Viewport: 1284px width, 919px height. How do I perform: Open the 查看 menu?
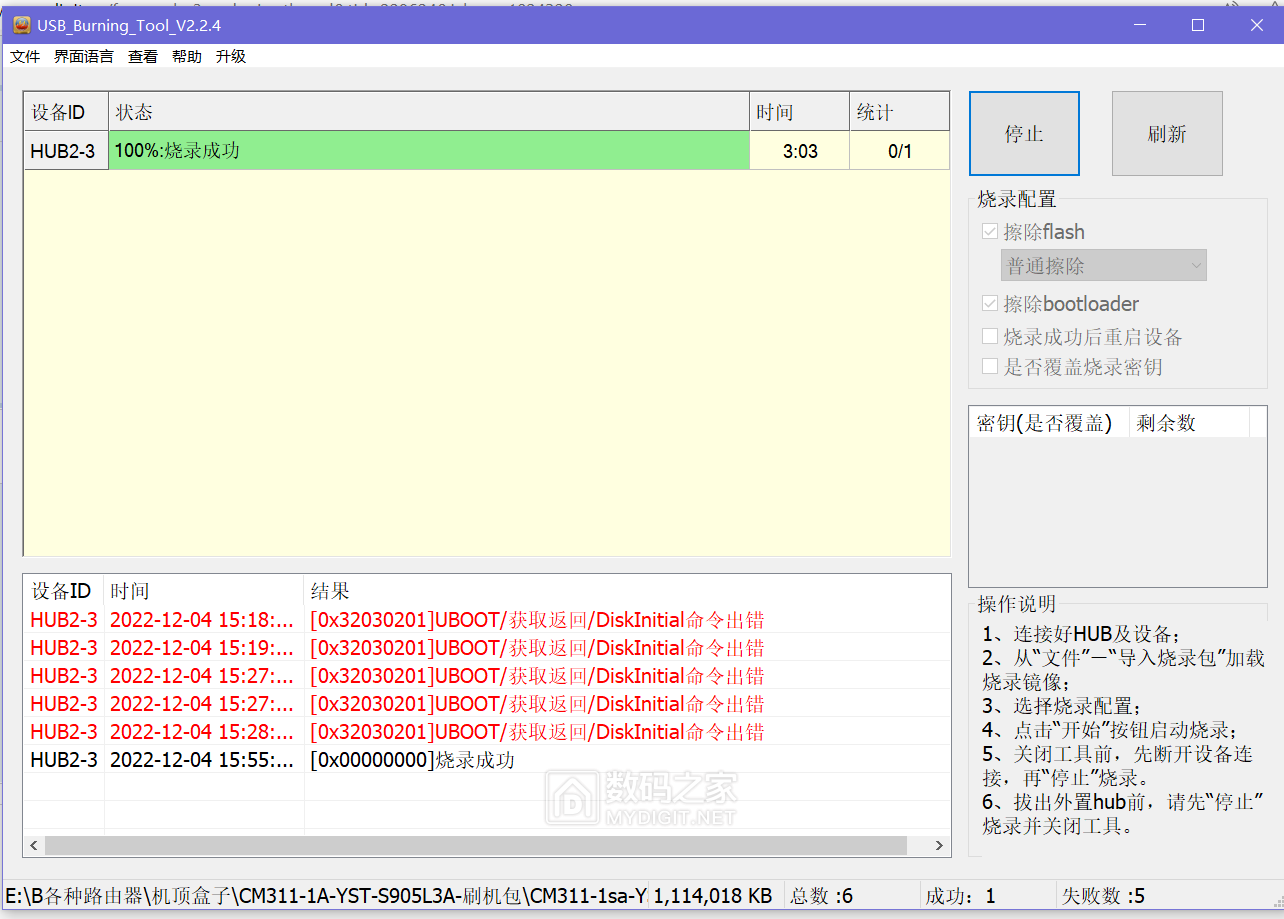[143, 57]
